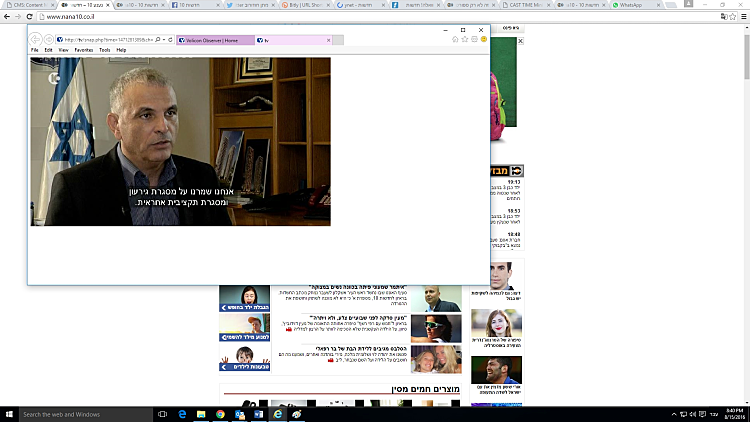
Task: Switch to Volcom Observer Home tab
Action: click(x=210, y=39)
